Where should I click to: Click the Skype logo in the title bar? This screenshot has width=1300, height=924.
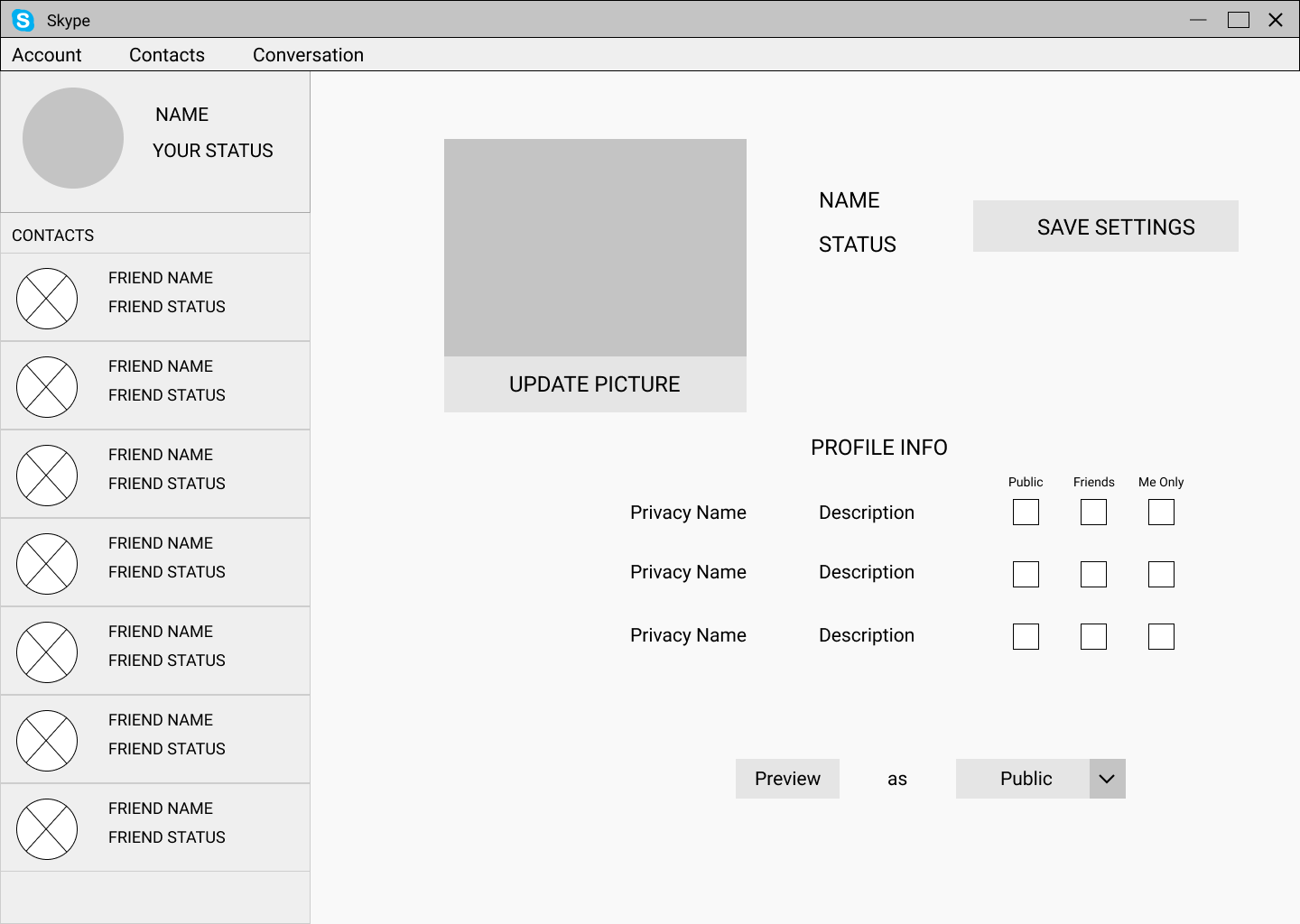point(23,20)
